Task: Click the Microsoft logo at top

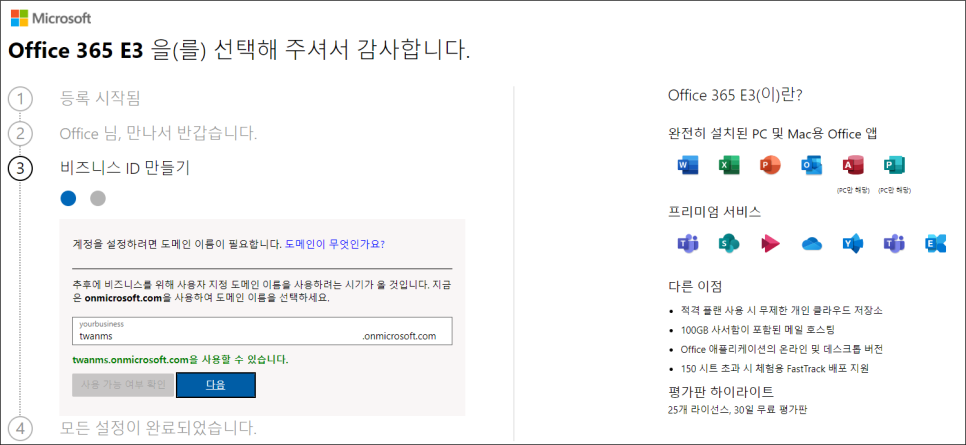Action: point(51,18)
